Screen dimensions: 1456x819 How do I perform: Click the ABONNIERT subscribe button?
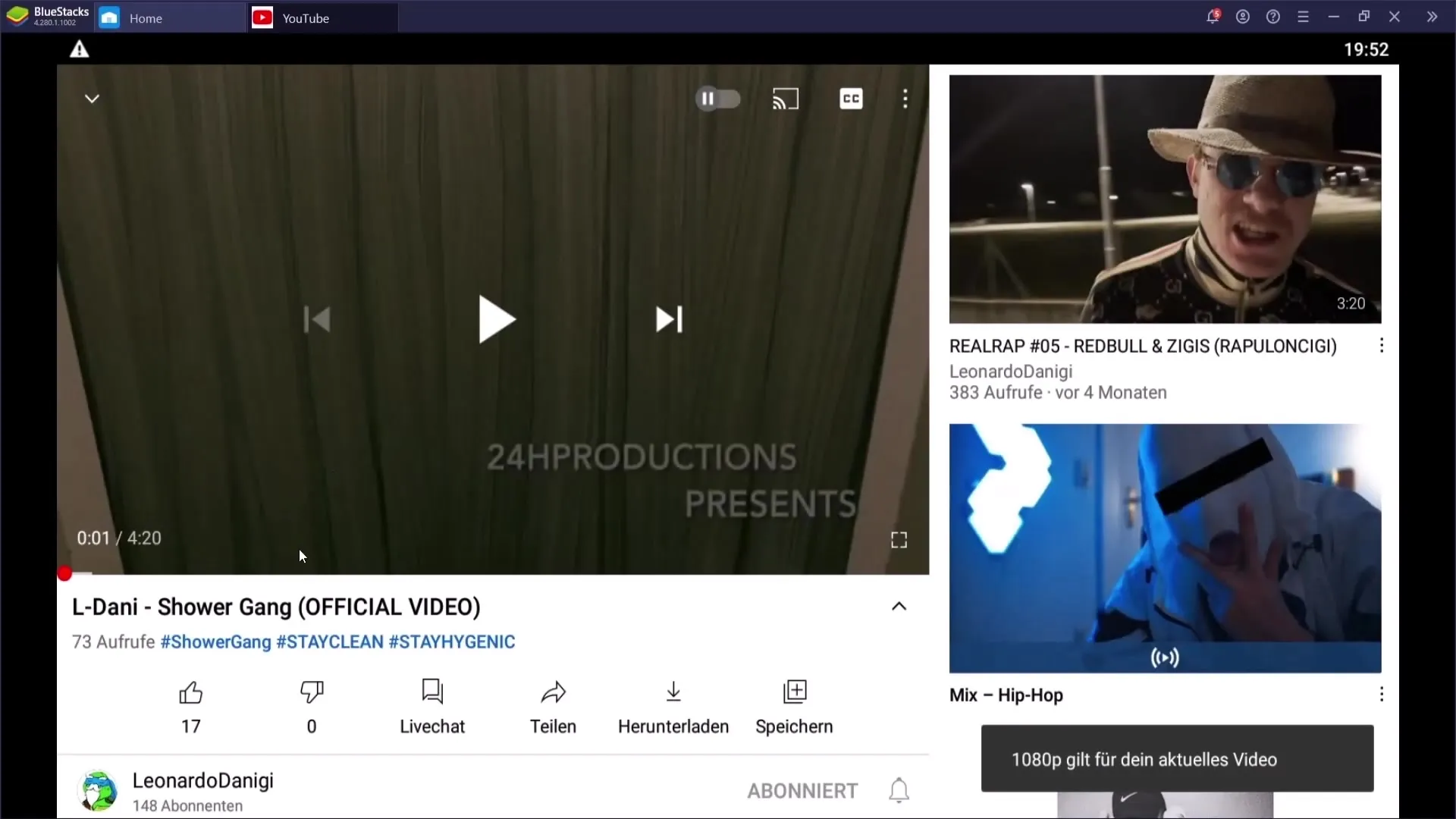802,791
